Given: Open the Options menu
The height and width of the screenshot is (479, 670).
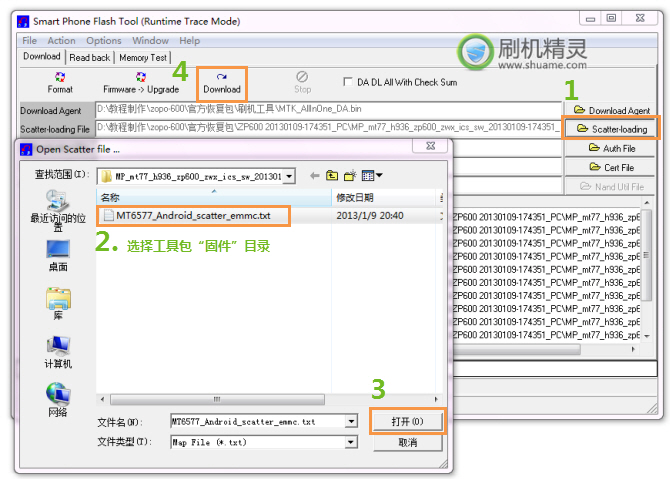Looking at the screenshot, I should [x=104, y=41].
